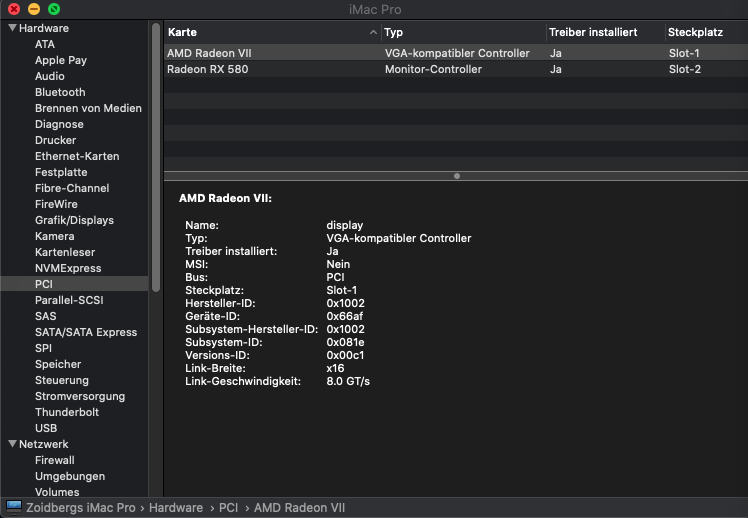The height and width of the screenshot is (518, 748).
Task: Click the Geräte-ID value 0x66af
Action: tap(344, 316)
